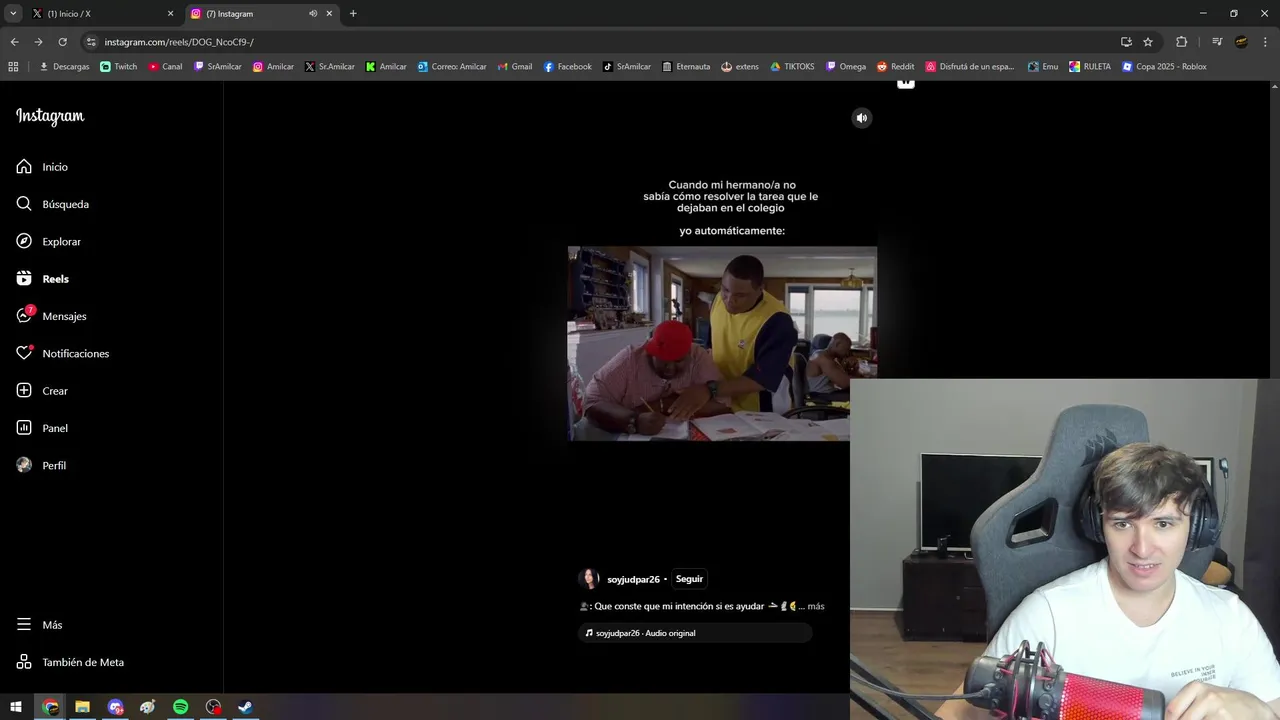Screen dimensions: 1280x720
Task: Open Más menu in sidebar
Action: pos(39,625)
